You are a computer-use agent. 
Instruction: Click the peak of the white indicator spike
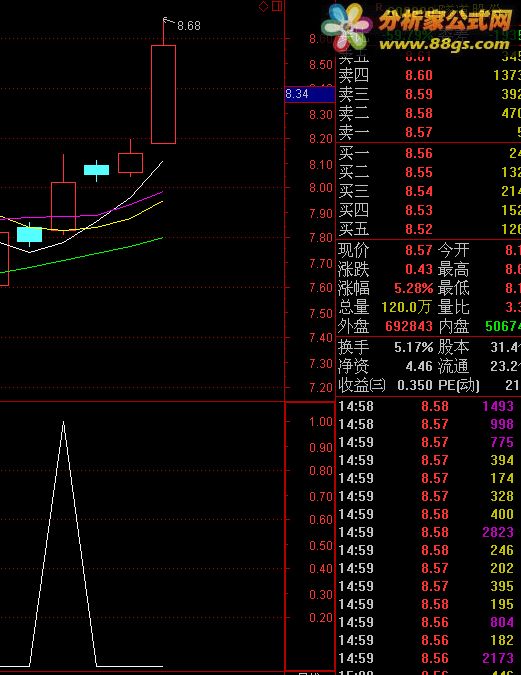(63, 422)
